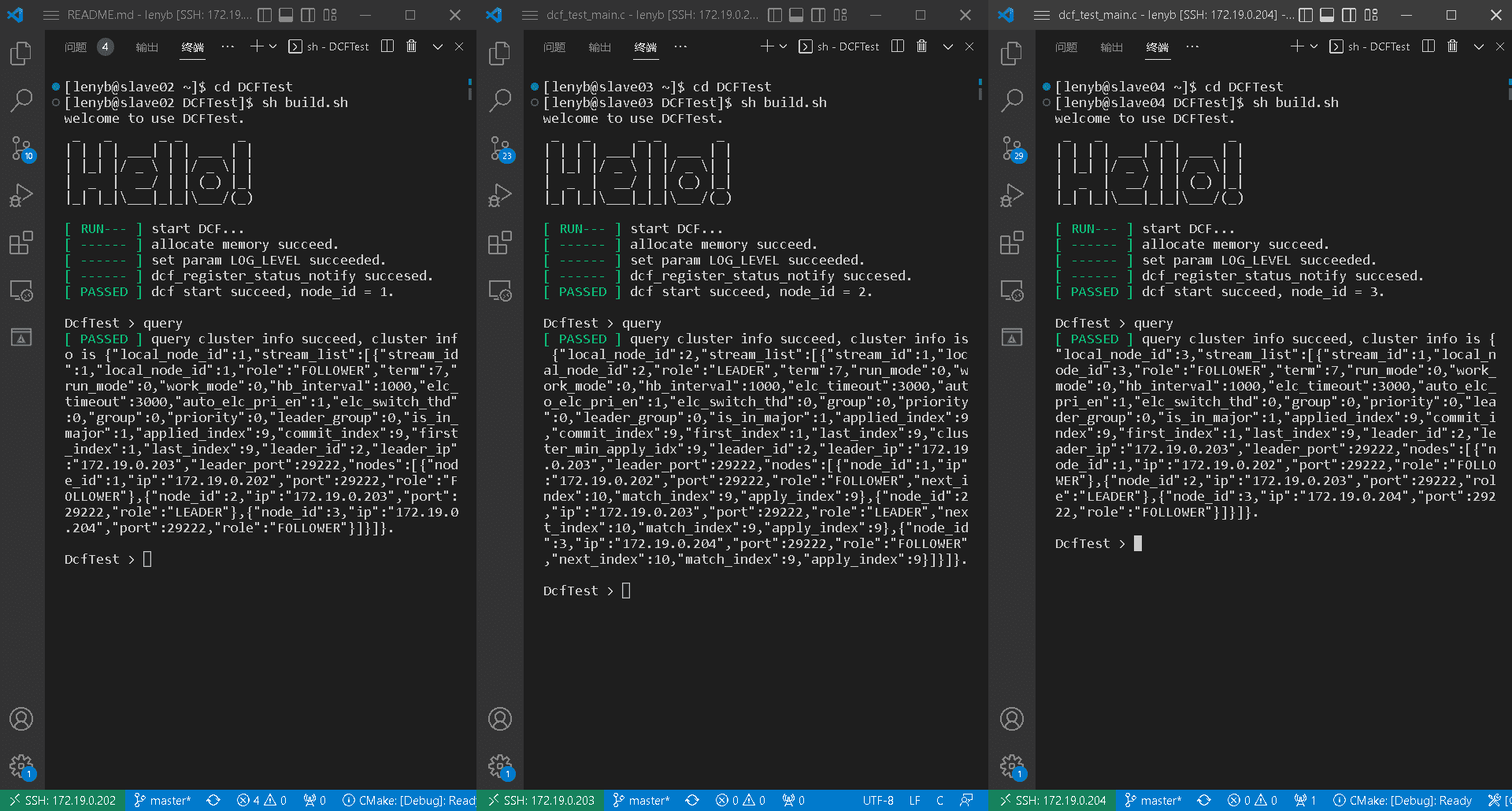
Task: Click SSH: 172.19.0.202 remote indicator
Action: (62, 801)
